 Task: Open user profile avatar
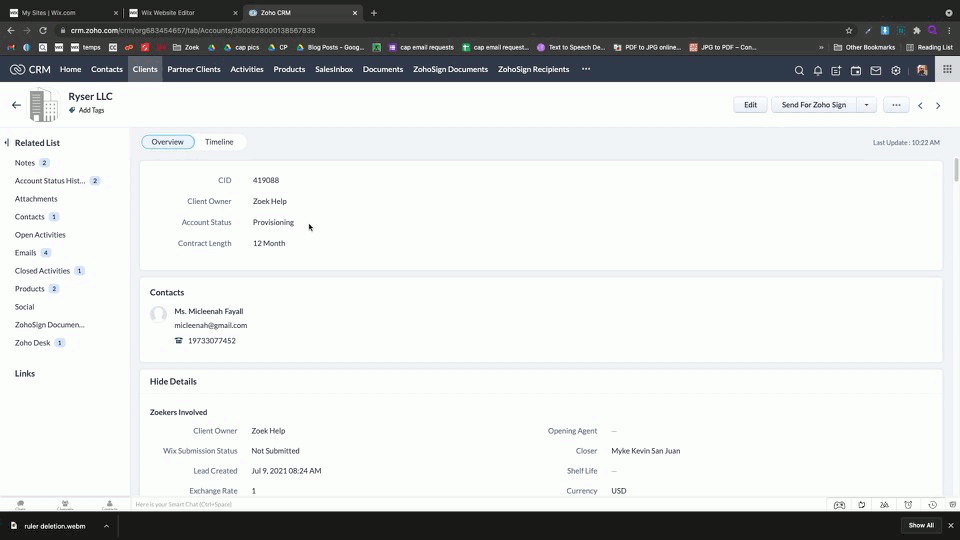click(922, 70)
